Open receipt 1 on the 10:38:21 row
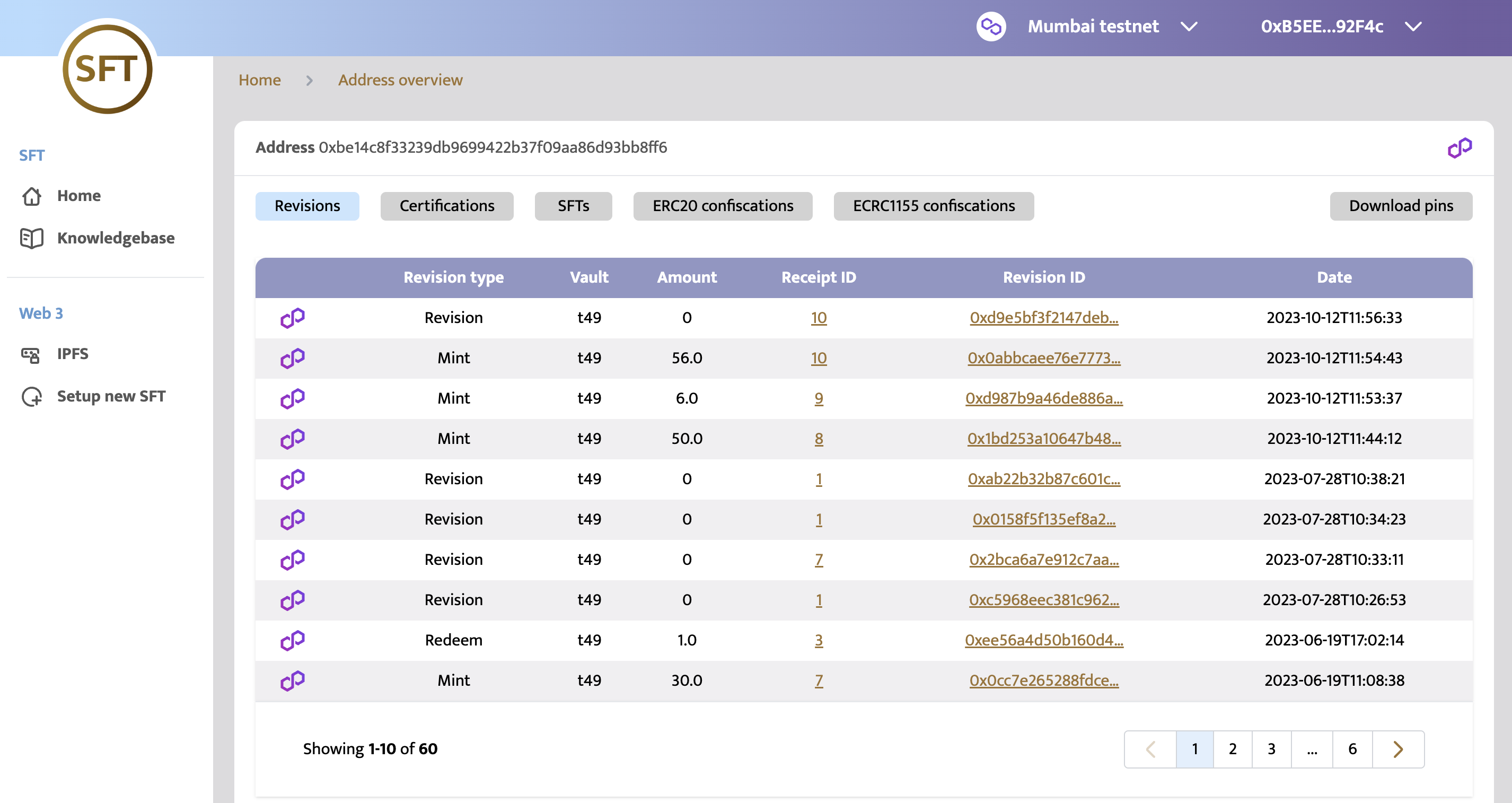Screen dimensions: 1512x803 pyautogui.click(x=819, y=479)
